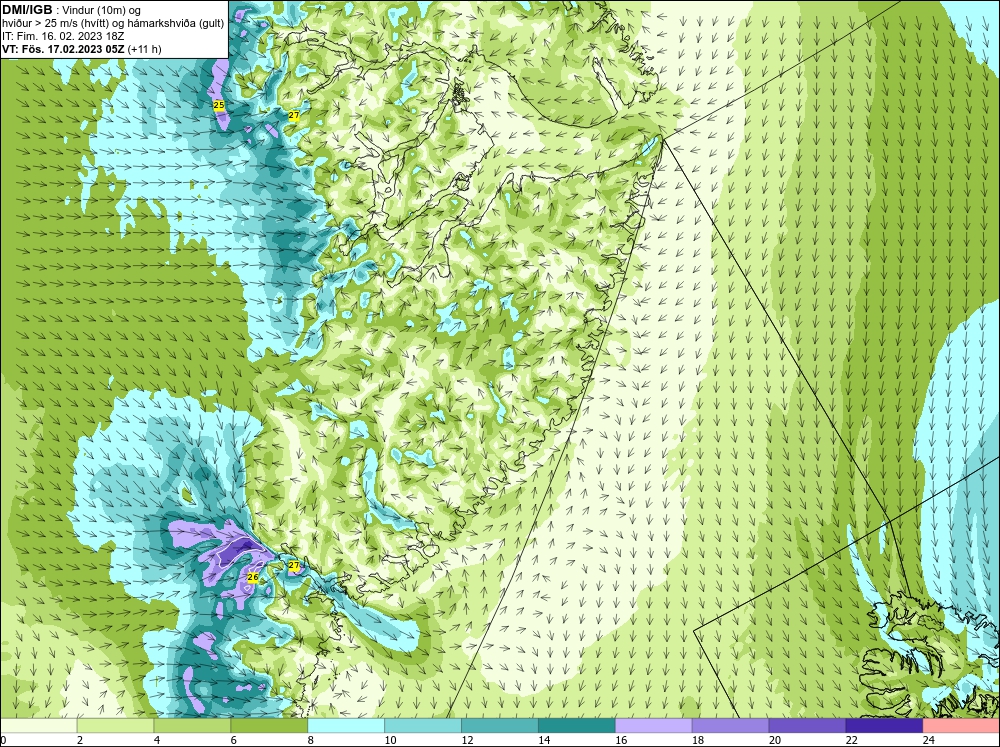The height and width of the screenshot is (747, 1000).
Task: Click the 14 tick label on the colour scale
Action: click(544, 740)
